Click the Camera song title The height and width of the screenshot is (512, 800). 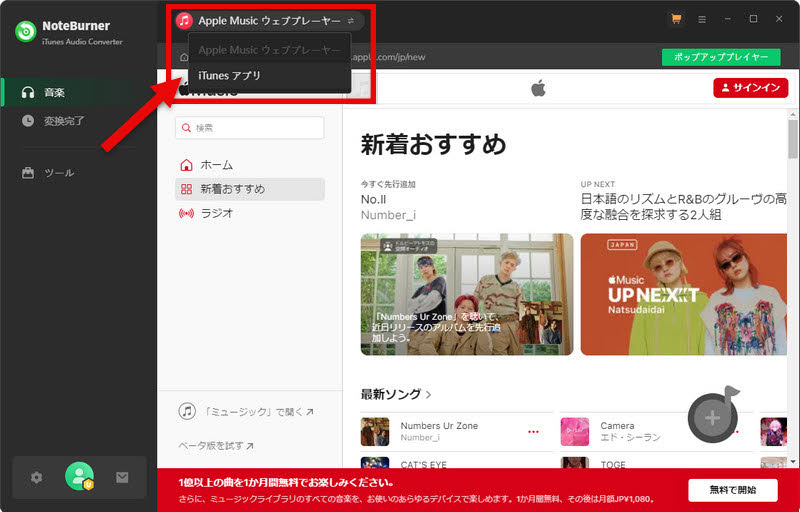617,426
